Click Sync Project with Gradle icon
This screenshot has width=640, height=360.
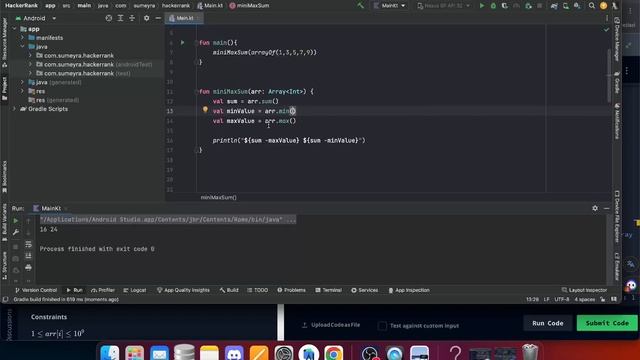[554, 6]
